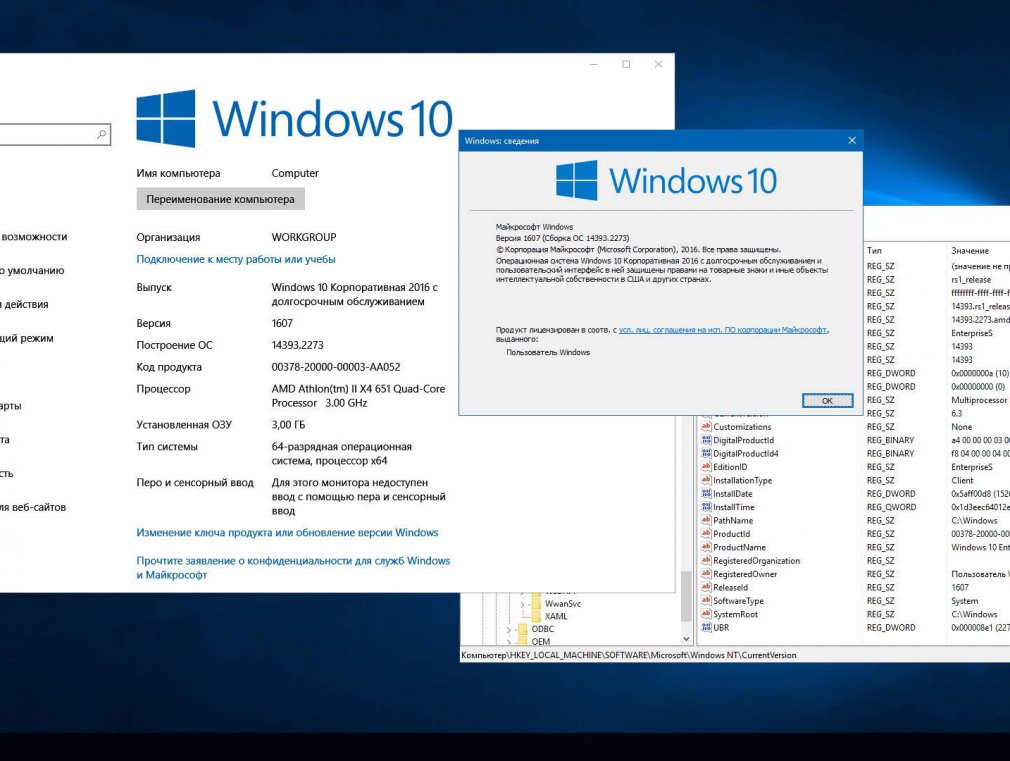The width and height of the screenshot is (1010, 761).
Task: Close the Windows: сведения dialog
Action: coord(852,140)
